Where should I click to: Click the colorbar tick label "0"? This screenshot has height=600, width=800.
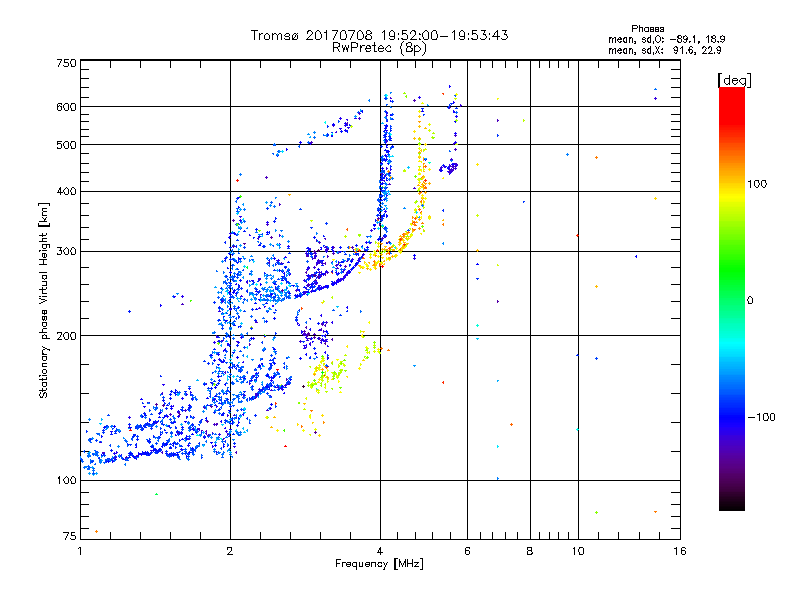pos(750,301)
